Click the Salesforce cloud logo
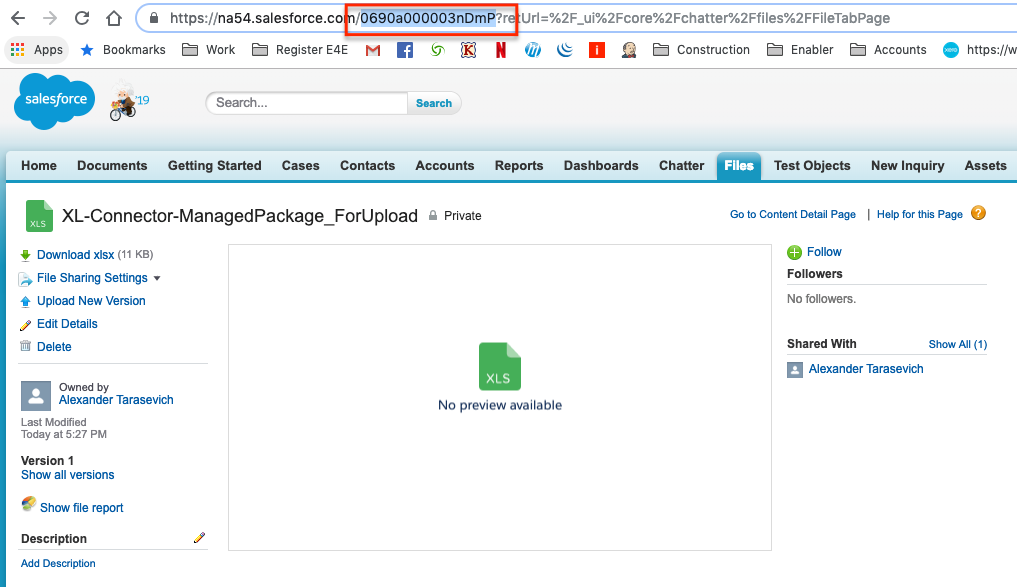Image resolution: width=1017 pixels, height=587 pixels. pos(54,101)
